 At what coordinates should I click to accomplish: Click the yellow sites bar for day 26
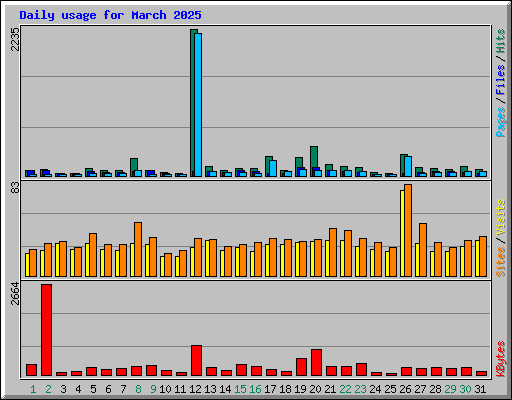click(402, 233)
